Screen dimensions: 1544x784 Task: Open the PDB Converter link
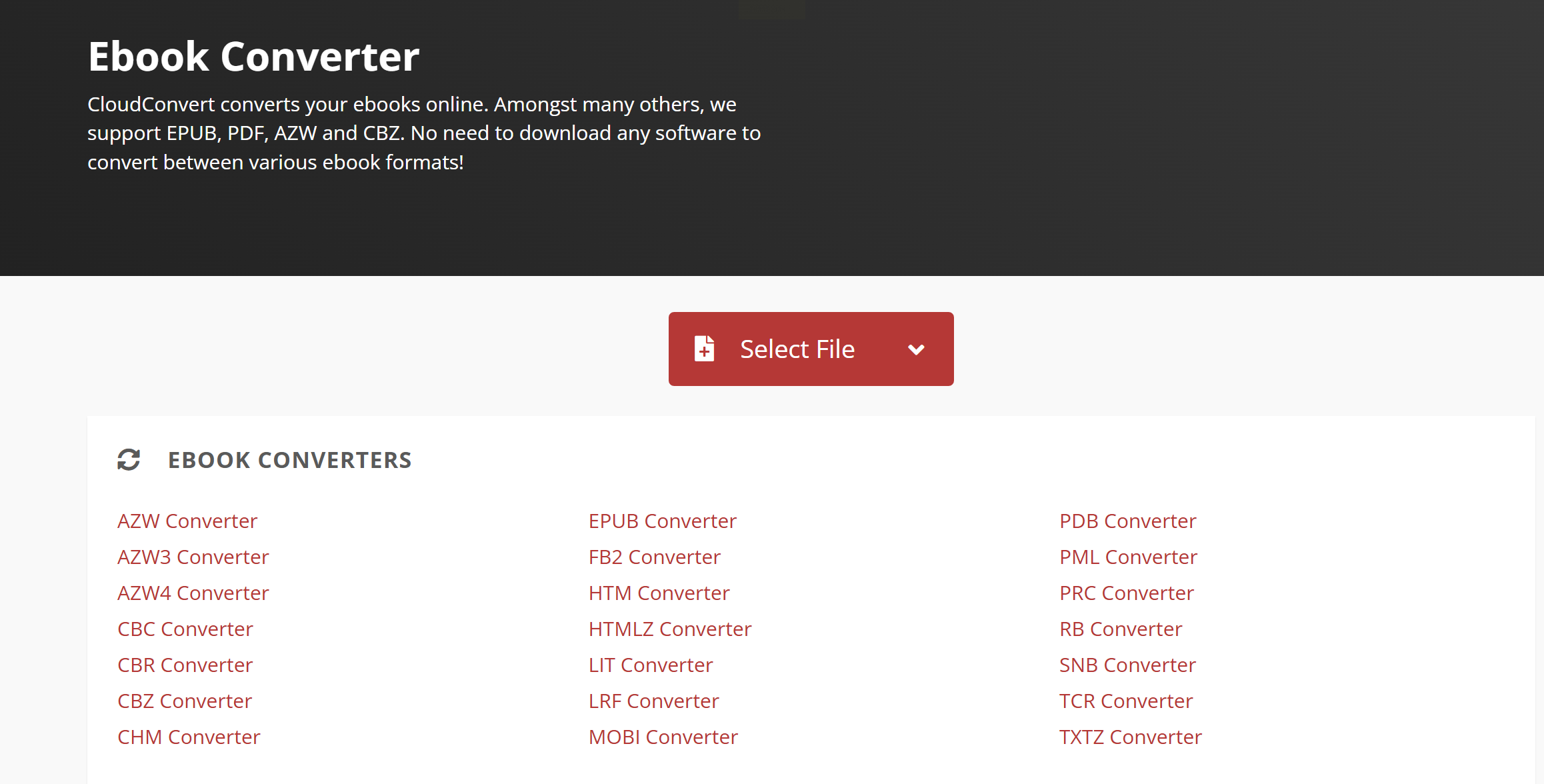(1128, 521)
